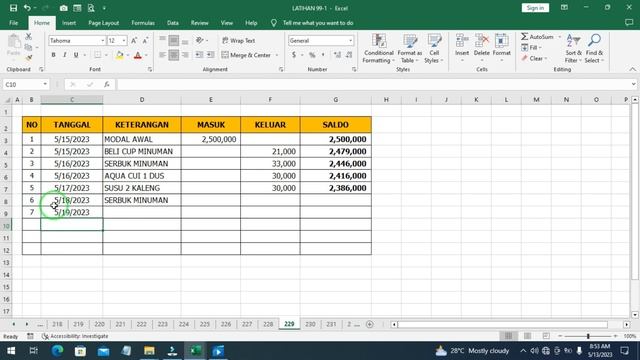Click the Percent Style icon
Image resolution: width=640 pixels, height=360 pixels.
(312, 55)
